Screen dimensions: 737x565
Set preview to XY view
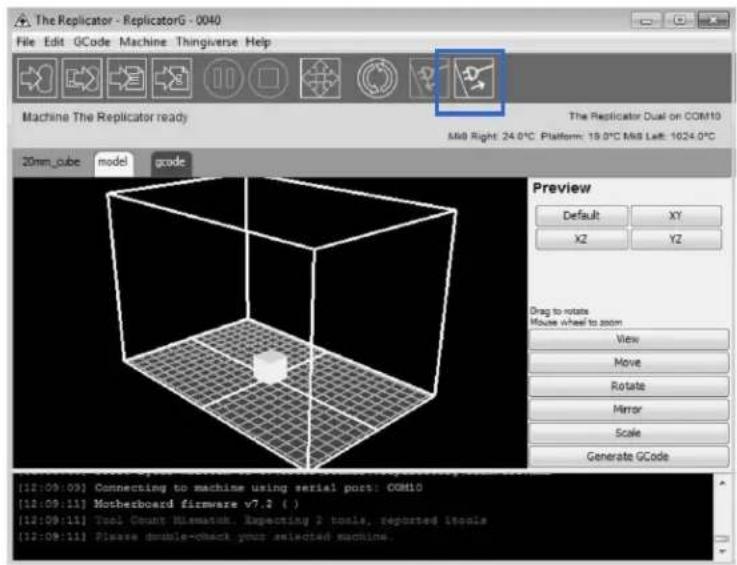click(676, 216)
